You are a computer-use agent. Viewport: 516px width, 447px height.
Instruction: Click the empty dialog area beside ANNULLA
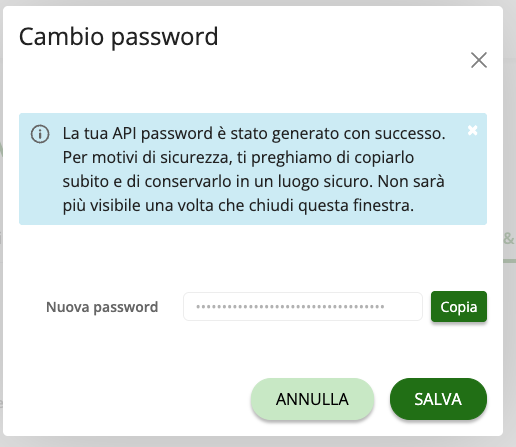pos(133,399)
